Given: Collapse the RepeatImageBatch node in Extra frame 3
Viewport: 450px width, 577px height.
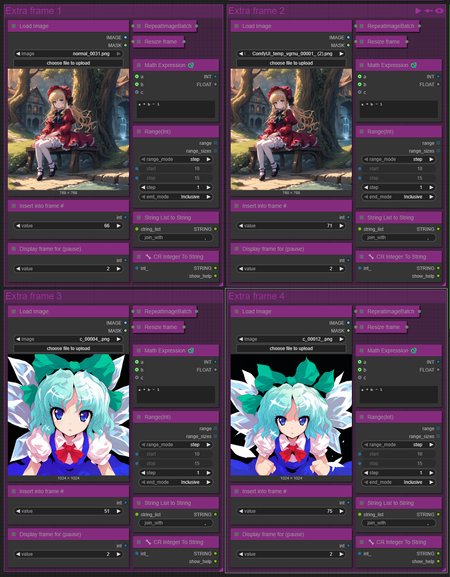Looking at the screenshot, I should coord(139,311).
